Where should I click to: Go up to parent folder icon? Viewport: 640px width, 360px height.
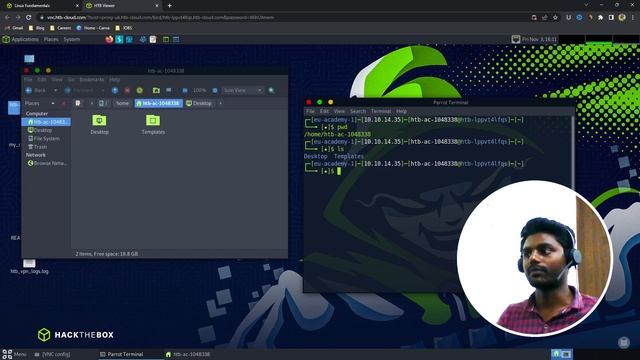(115, 90)
